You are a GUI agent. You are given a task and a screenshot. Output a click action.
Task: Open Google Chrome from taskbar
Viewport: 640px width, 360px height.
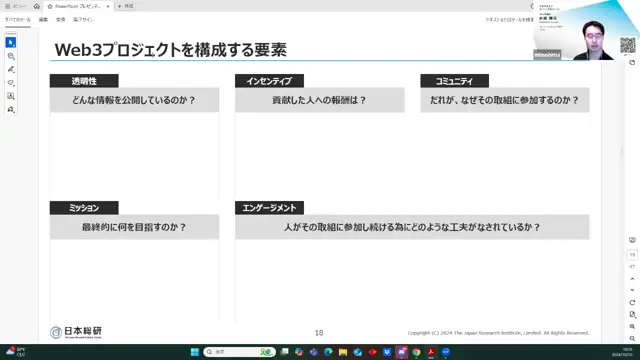[x=416, y=352]
